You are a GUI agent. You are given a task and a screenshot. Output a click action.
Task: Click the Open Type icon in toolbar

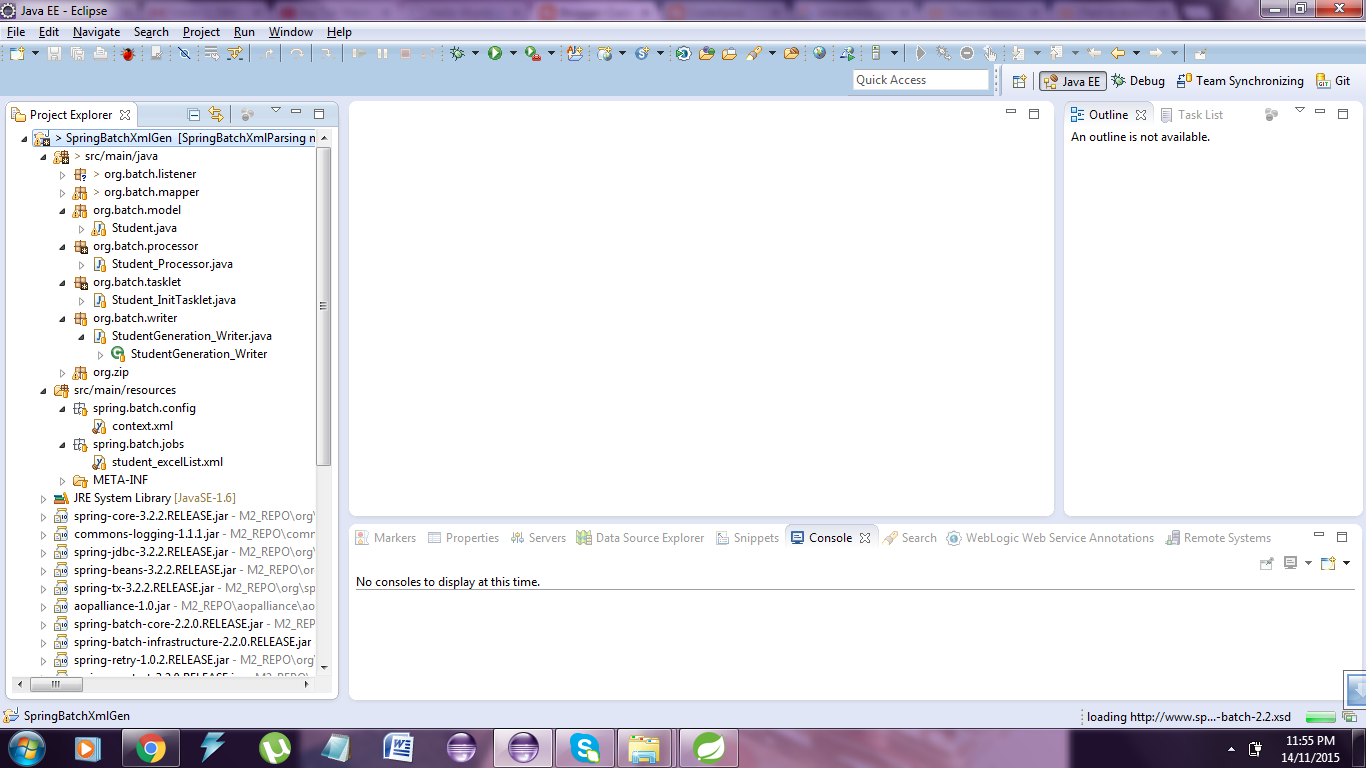tap(707, 53)
